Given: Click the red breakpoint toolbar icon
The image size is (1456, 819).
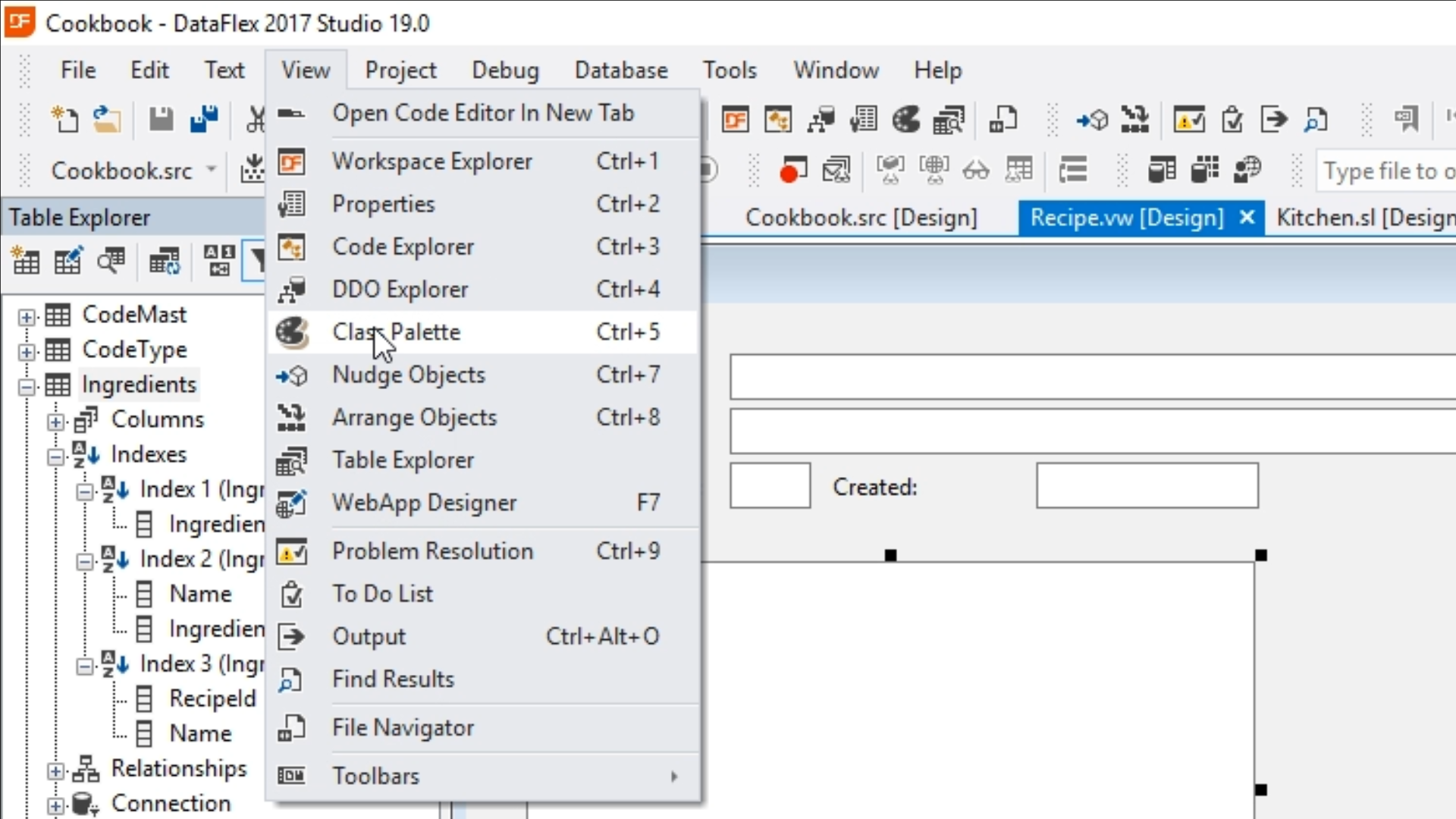Looking at the screenshot, I should pos(792,171).
